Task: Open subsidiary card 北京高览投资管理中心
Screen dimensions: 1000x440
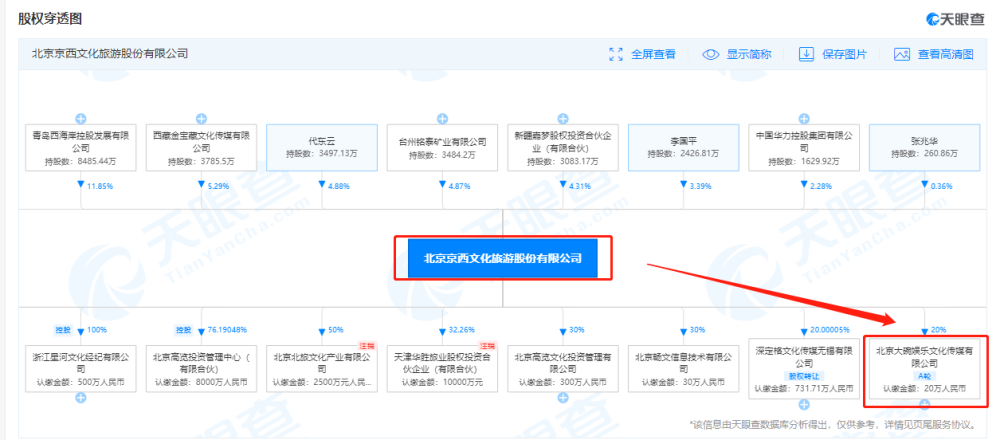Action: coord(202,369)
